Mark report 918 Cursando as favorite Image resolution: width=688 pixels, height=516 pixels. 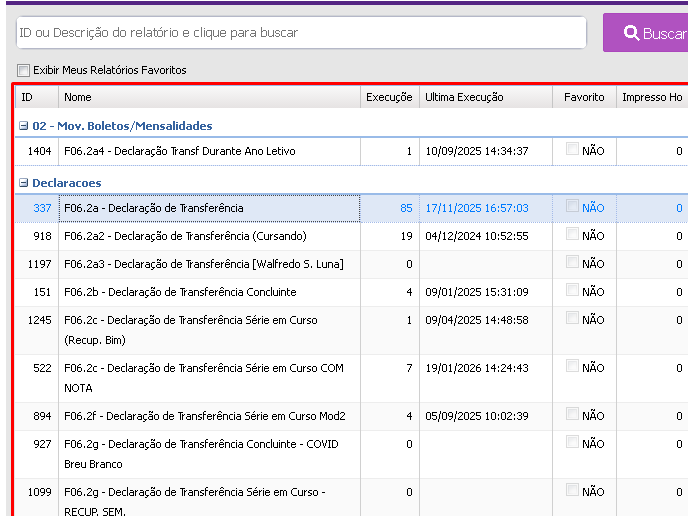[572, 235]
